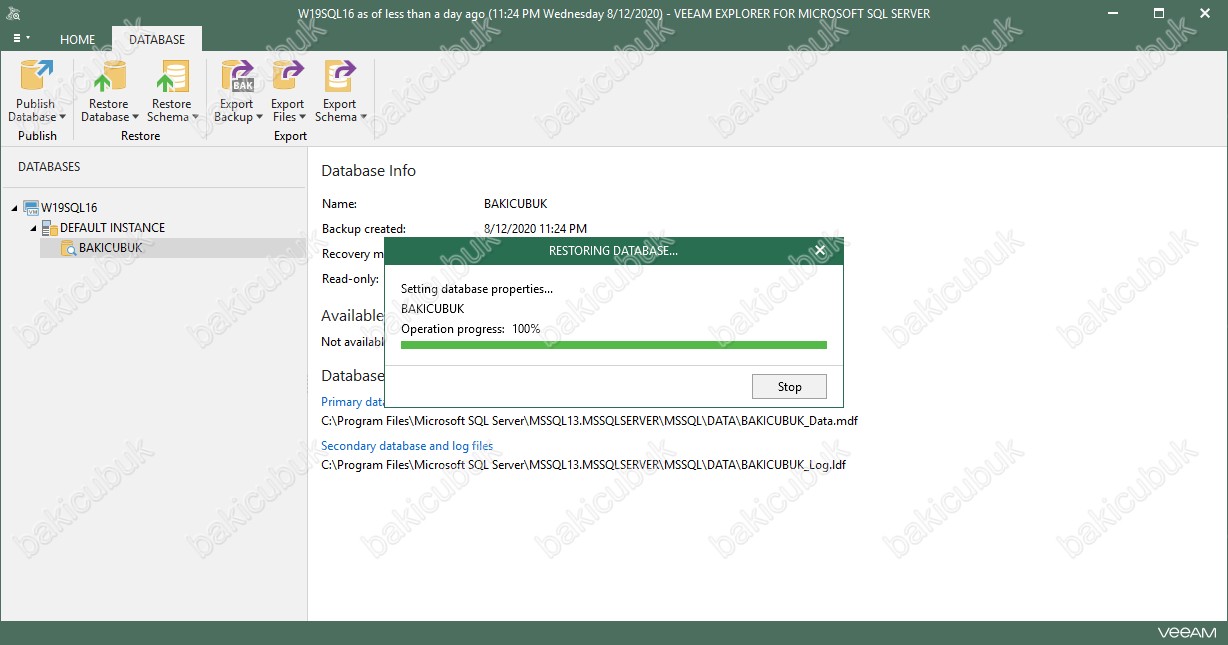Click the Publish Database icon
This screenshot has height=645, width=1228.
pyautogui.click(x=36, y=76)
